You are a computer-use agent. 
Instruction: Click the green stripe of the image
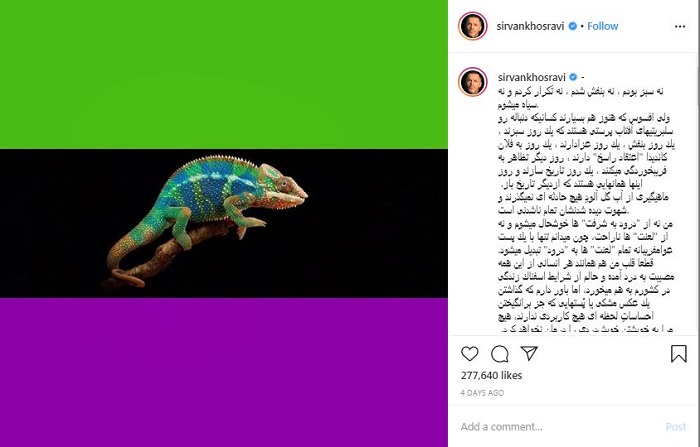click(x=224, y=74)
